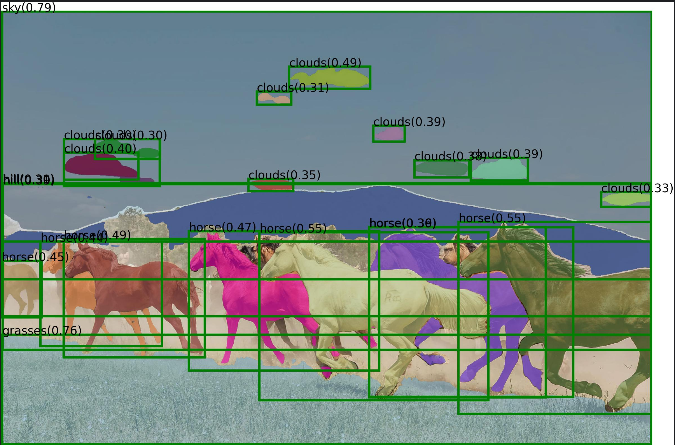Select the clouds(0.35) label
The height and width of the screenshot is (445, 675).
coord(284,175)
